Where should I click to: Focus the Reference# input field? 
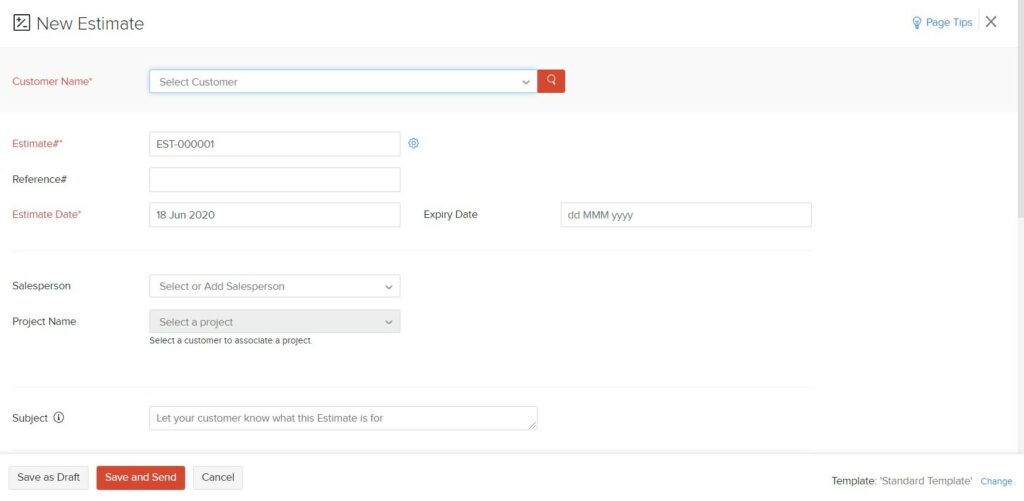click(x=274, y=180)
